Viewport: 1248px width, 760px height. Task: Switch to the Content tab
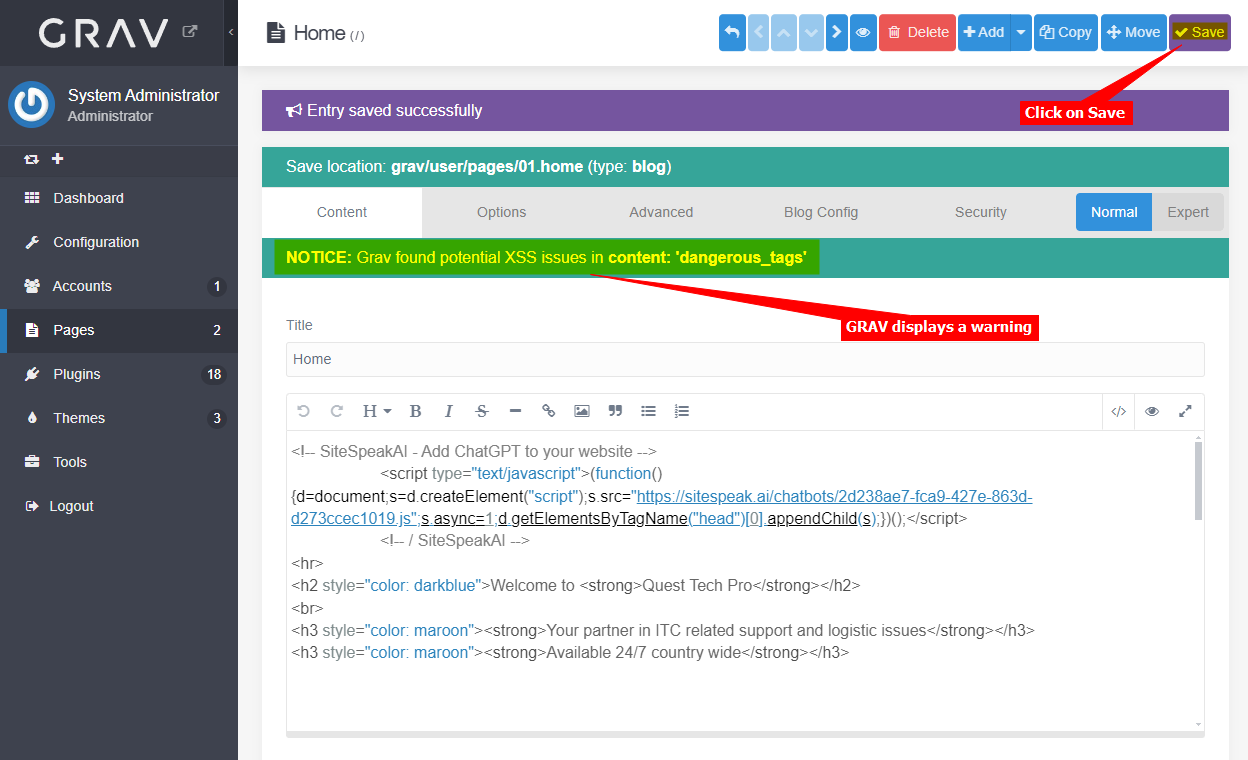coord(342,212)
